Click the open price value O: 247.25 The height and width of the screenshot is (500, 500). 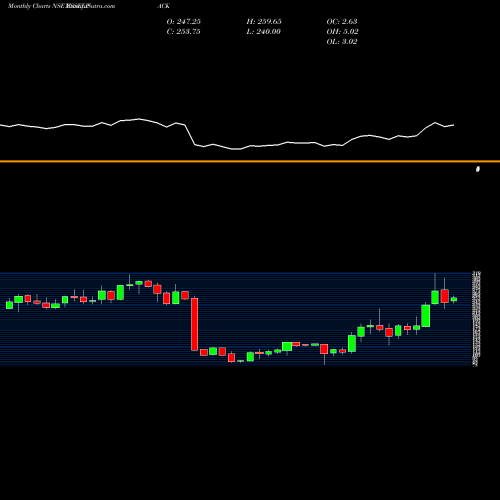click(x=184, y=22)
